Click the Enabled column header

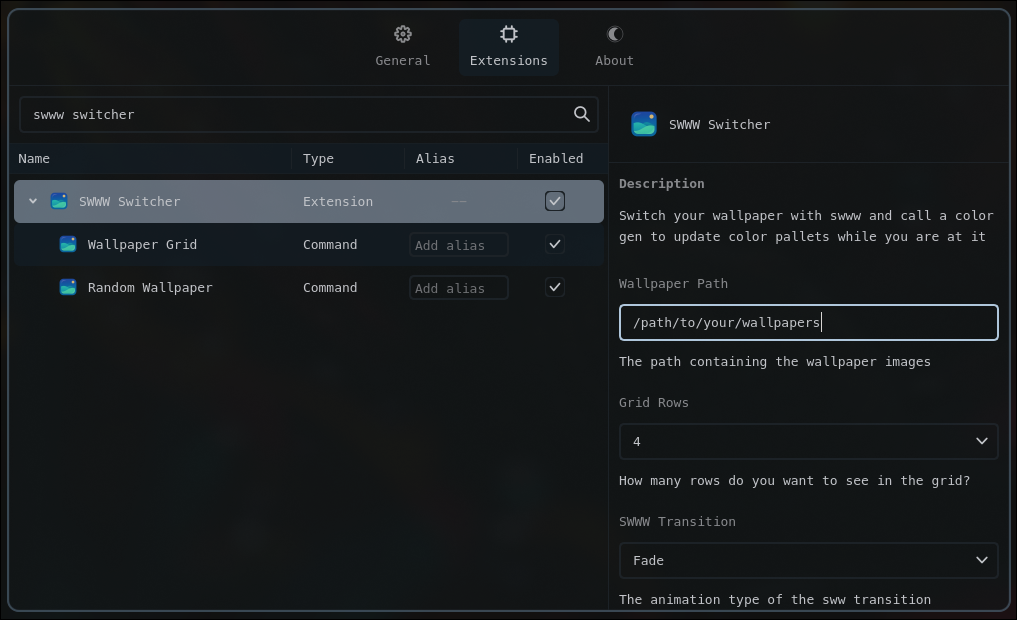(556, 158)
